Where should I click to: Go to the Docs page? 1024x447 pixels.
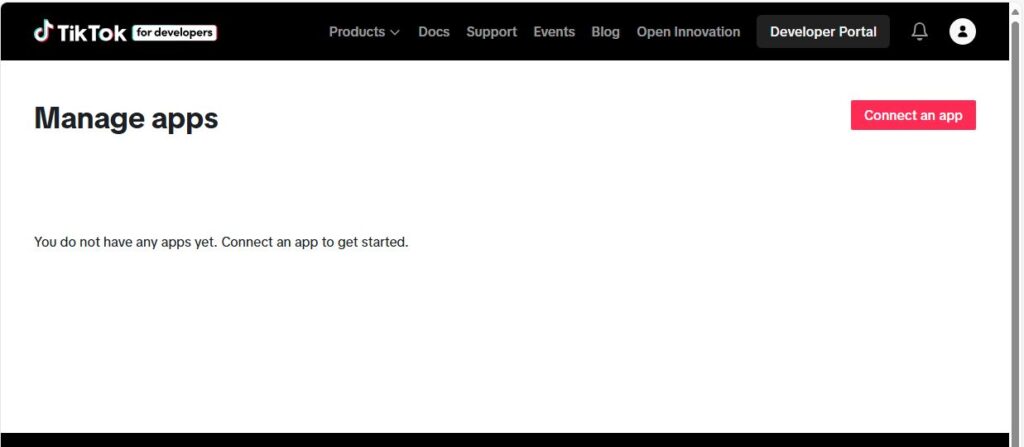tap(434, 32)
